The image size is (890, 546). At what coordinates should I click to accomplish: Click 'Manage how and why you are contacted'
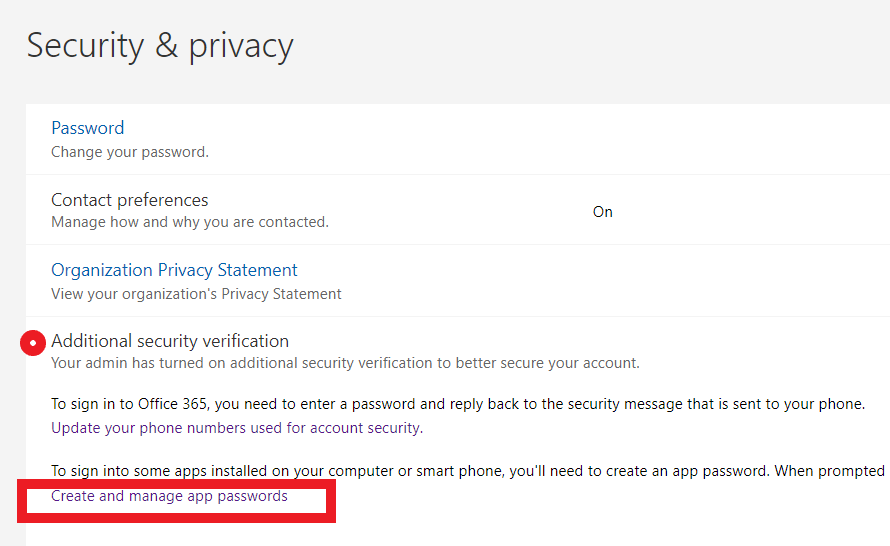(190, 222)
